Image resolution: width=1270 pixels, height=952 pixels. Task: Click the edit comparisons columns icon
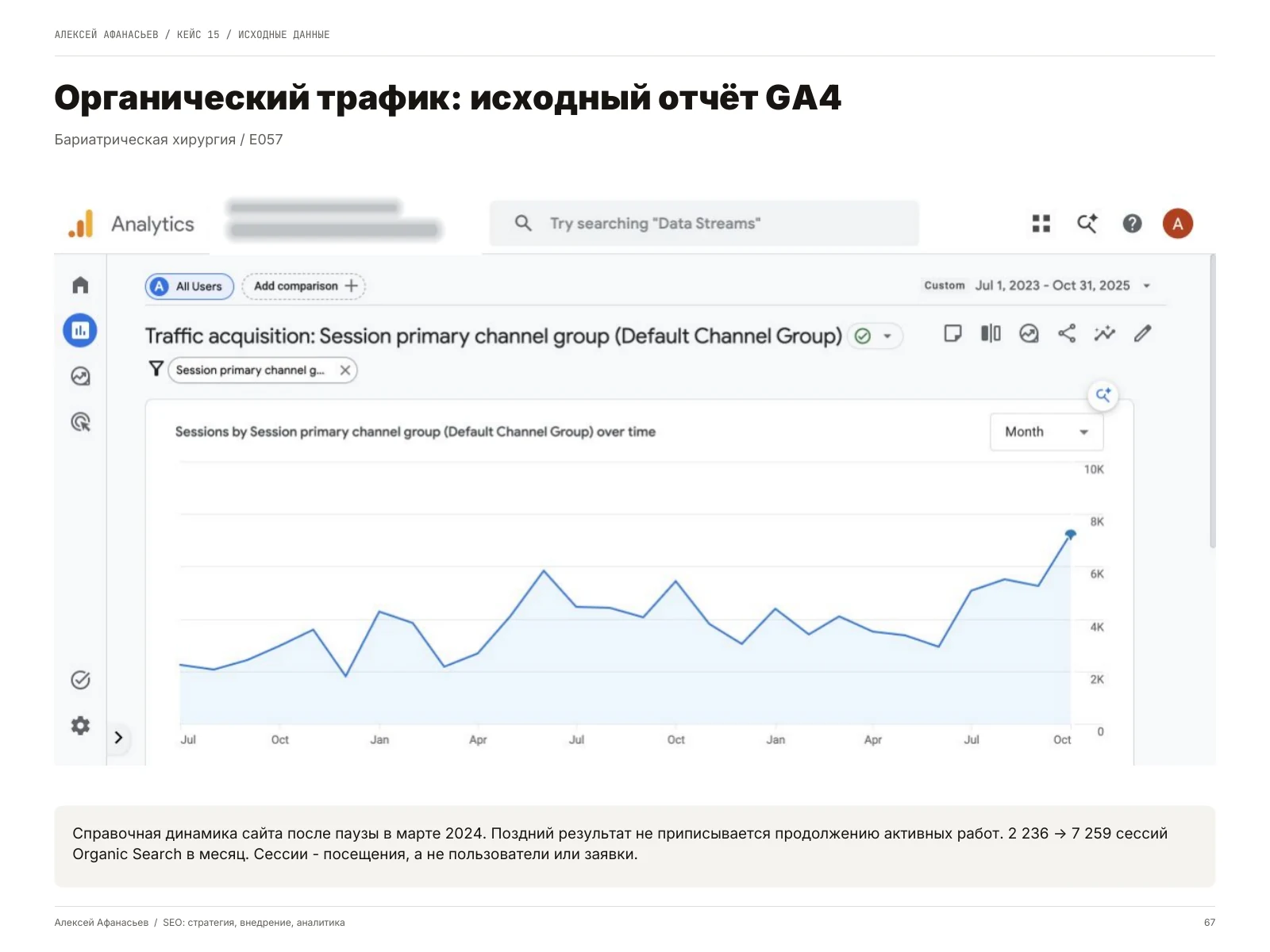tap(991, 333)
